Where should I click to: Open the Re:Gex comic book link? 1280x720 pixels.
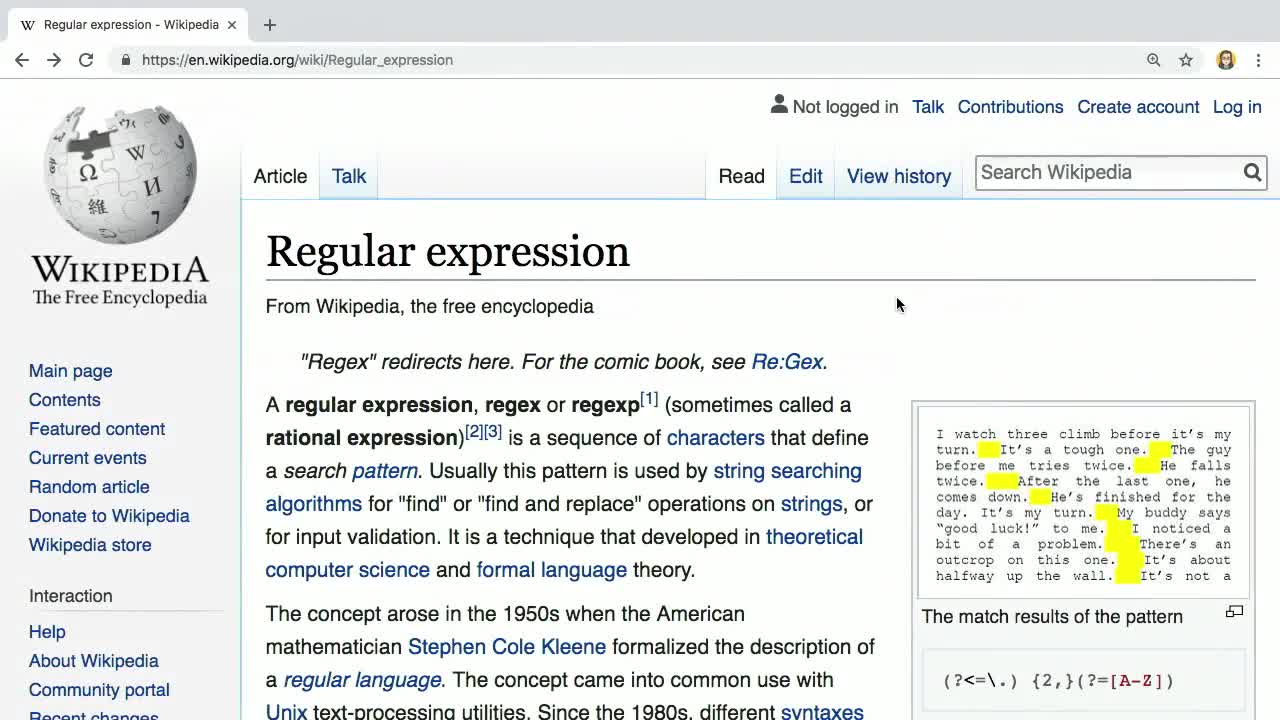[787, 362]
